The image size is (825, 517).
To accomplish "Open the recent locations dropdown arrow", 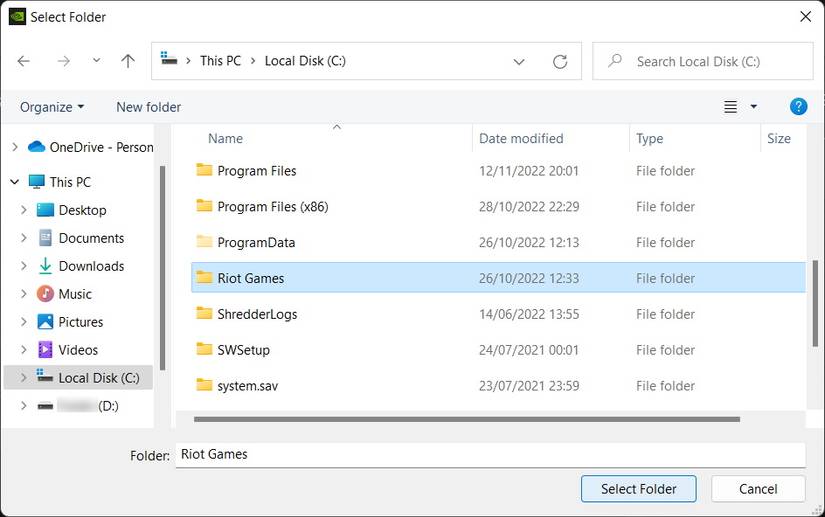I will click(x=96, y=61).
